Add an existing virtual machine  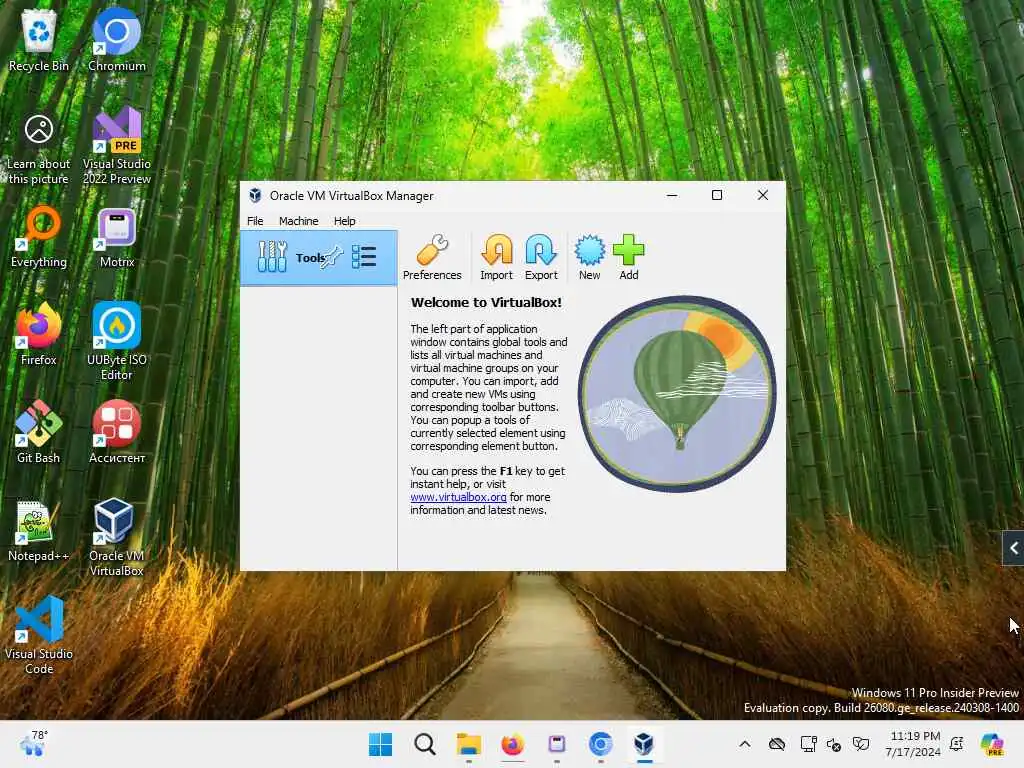click(628, 257)
